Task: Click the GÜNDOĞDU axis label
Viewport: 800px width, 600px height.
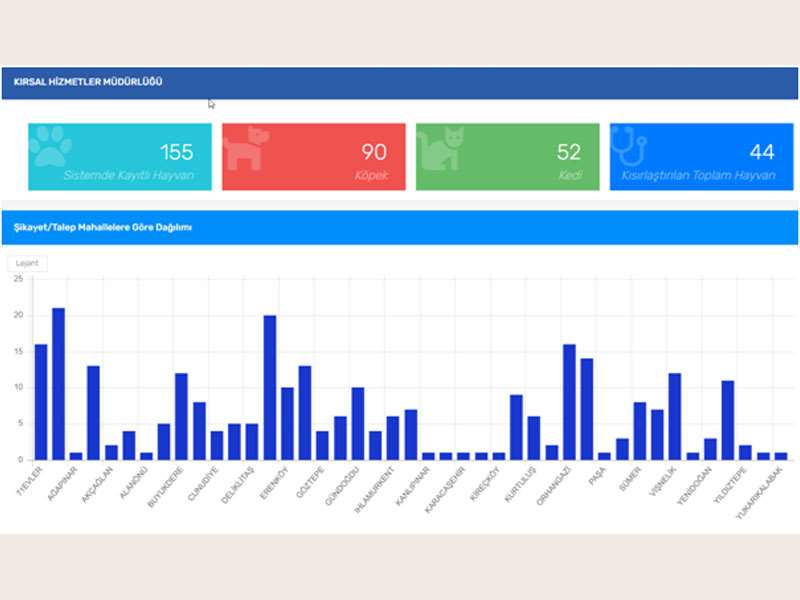Action: coord(342,486)
